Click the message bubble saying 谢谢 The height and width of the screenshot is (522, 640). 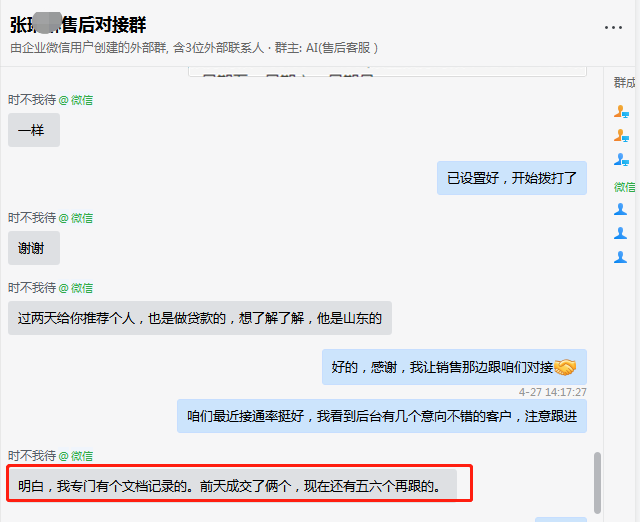[34, 248]
